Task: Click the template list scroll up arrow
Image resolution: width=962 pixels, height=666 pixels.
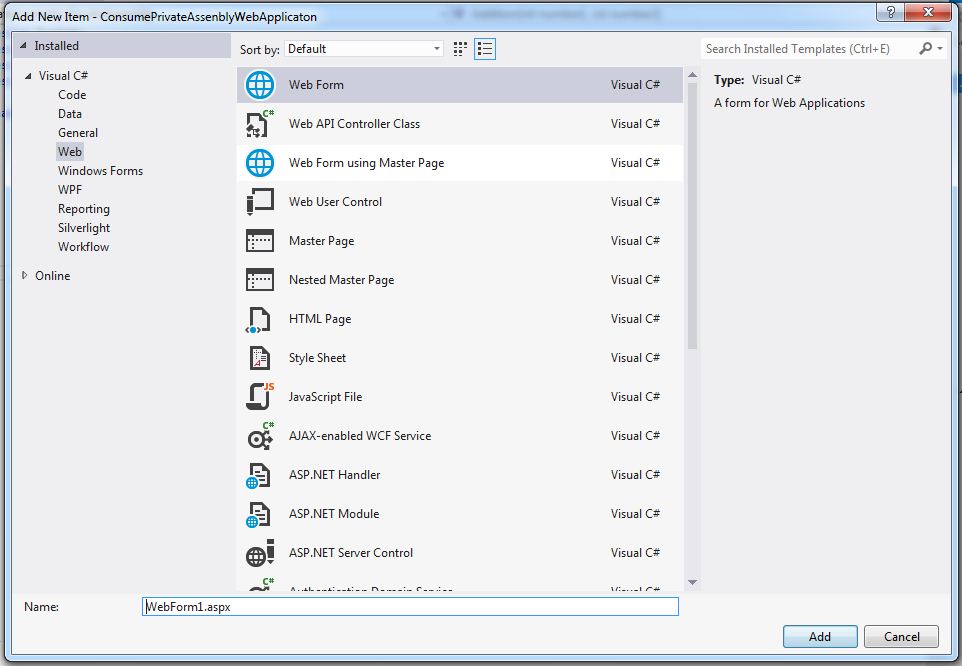Action: 693,75
